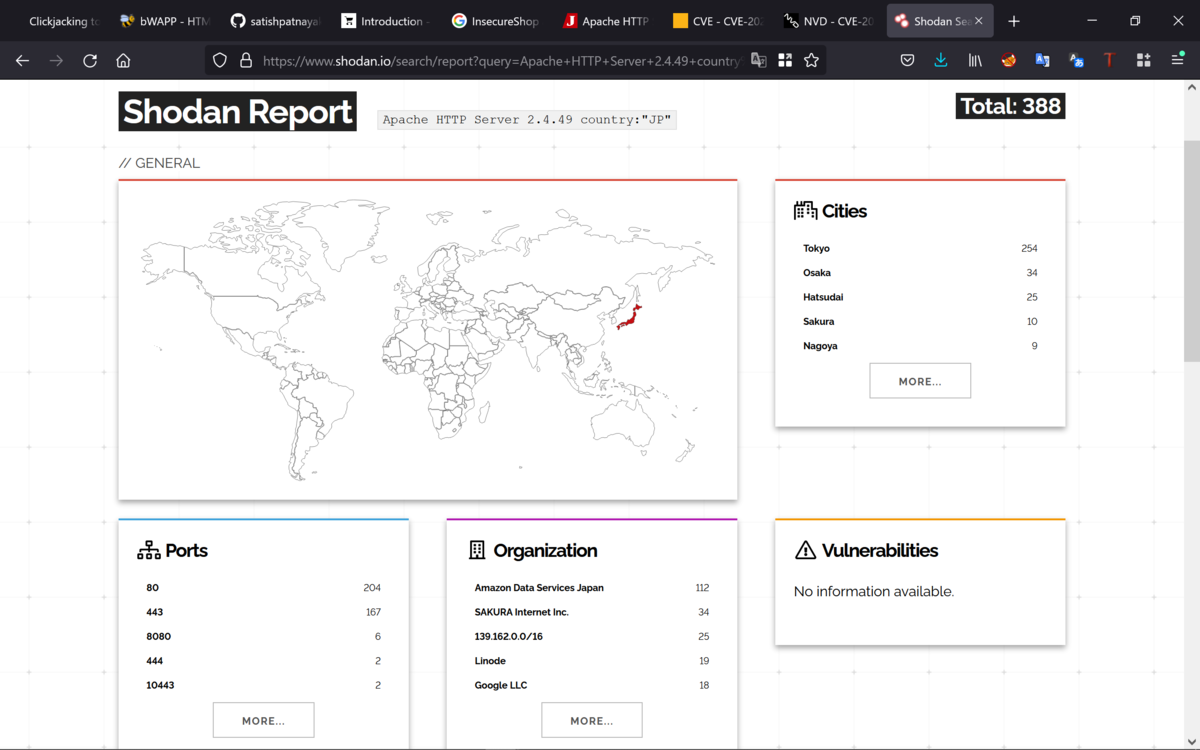Close the Shodan Search tab
1200x750 pixels.
click(979, 21)
